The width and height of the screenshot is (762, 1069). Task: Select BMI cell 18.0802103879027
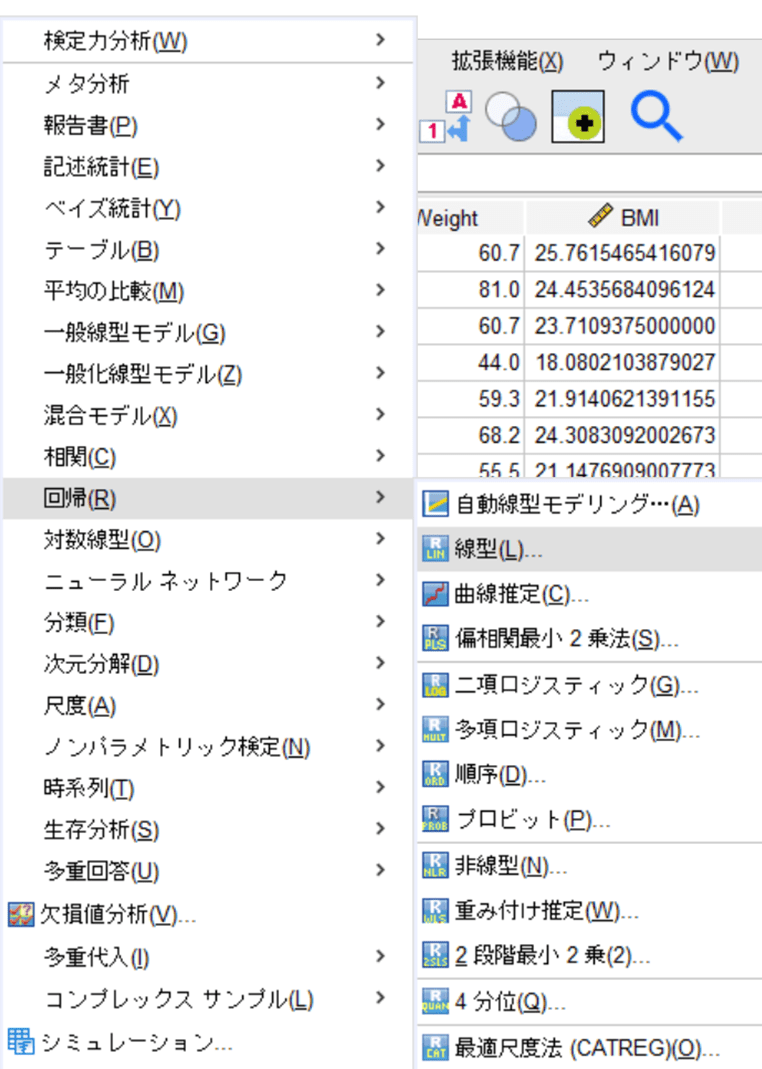tap(624, 362)
